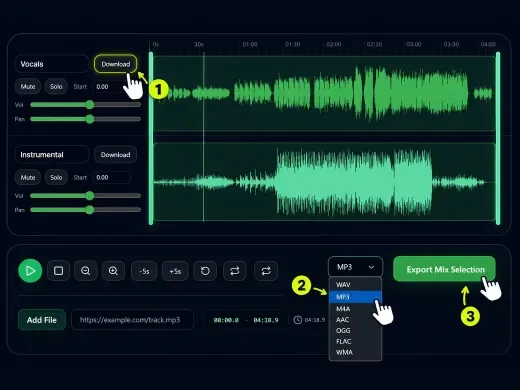Click the 03:00 mark on the timeline ruler
This screenshot has height=390, width=520.
pyautogui.click(x=414, y=44)
